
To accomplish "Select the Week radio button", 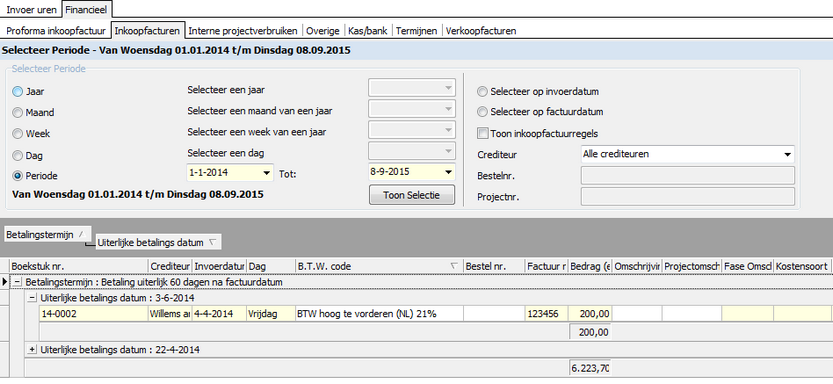I will pyautogui.click(x=18, y=134).
